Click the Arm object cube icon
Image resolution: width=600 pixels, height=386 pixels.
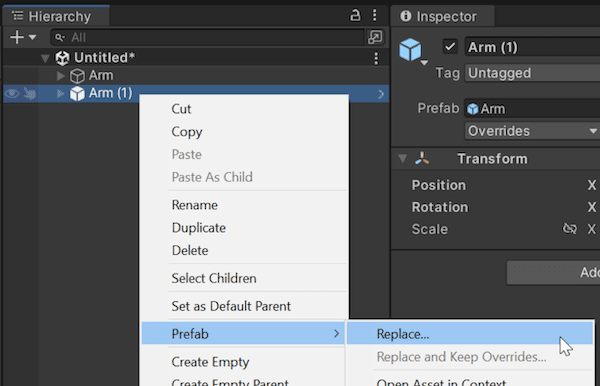77,76
